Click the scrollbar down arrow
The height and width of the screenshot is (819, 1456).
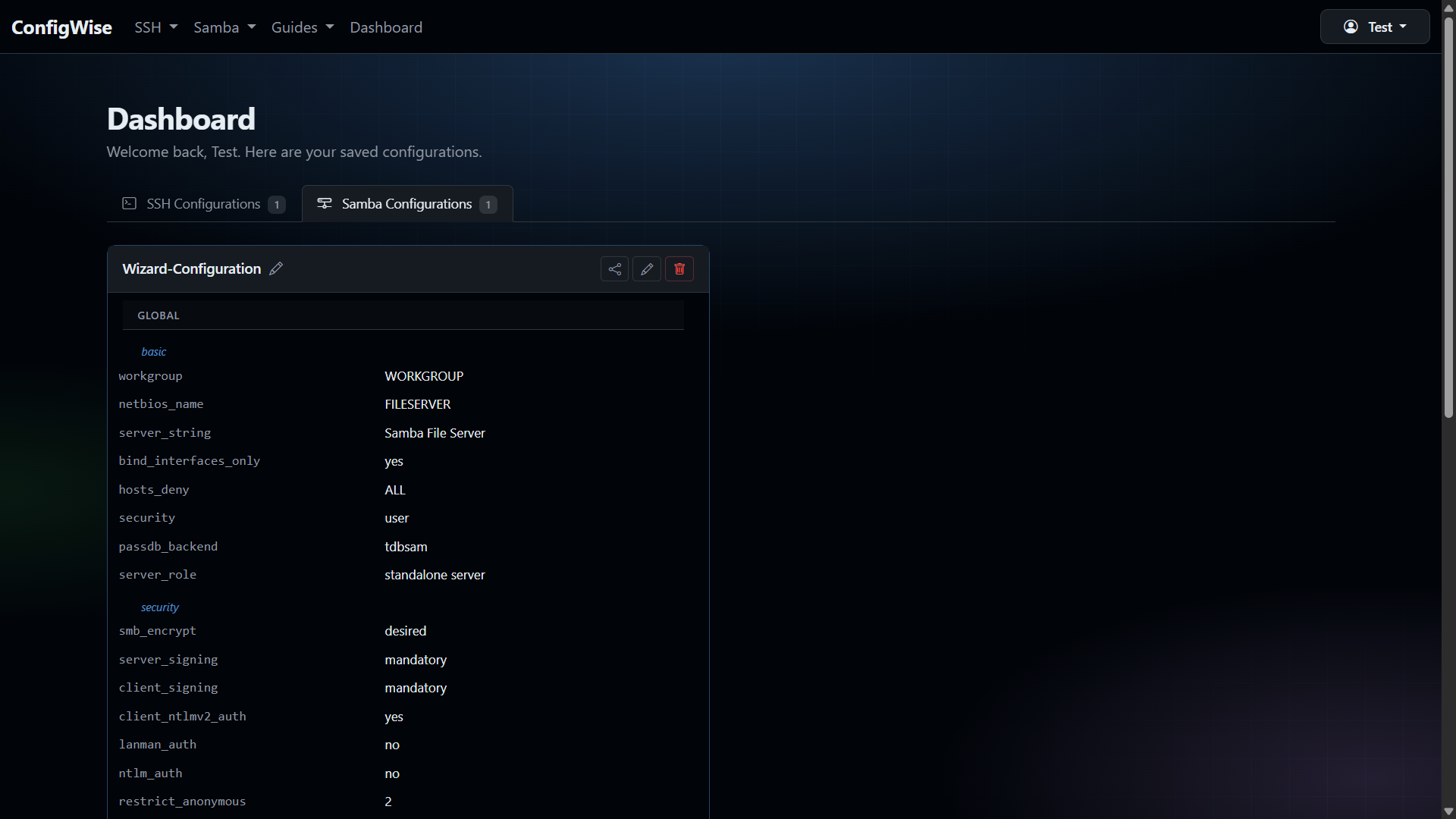[1448, 811]
